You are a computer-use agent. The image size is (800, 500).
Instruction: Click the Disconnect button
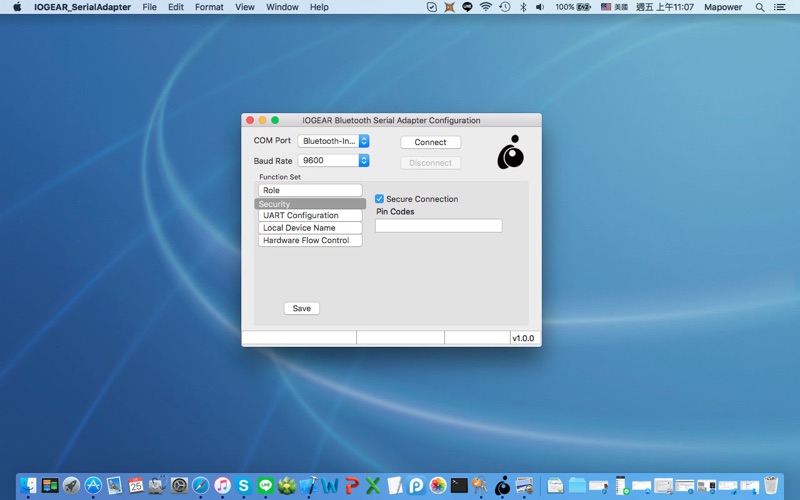click(431, 163)
